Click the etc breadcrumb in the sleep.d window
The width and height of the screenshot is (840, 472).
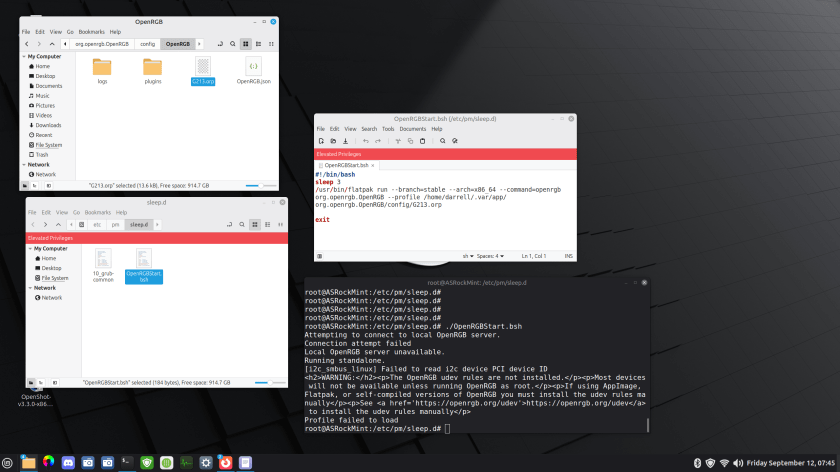[x=98, y=225]
